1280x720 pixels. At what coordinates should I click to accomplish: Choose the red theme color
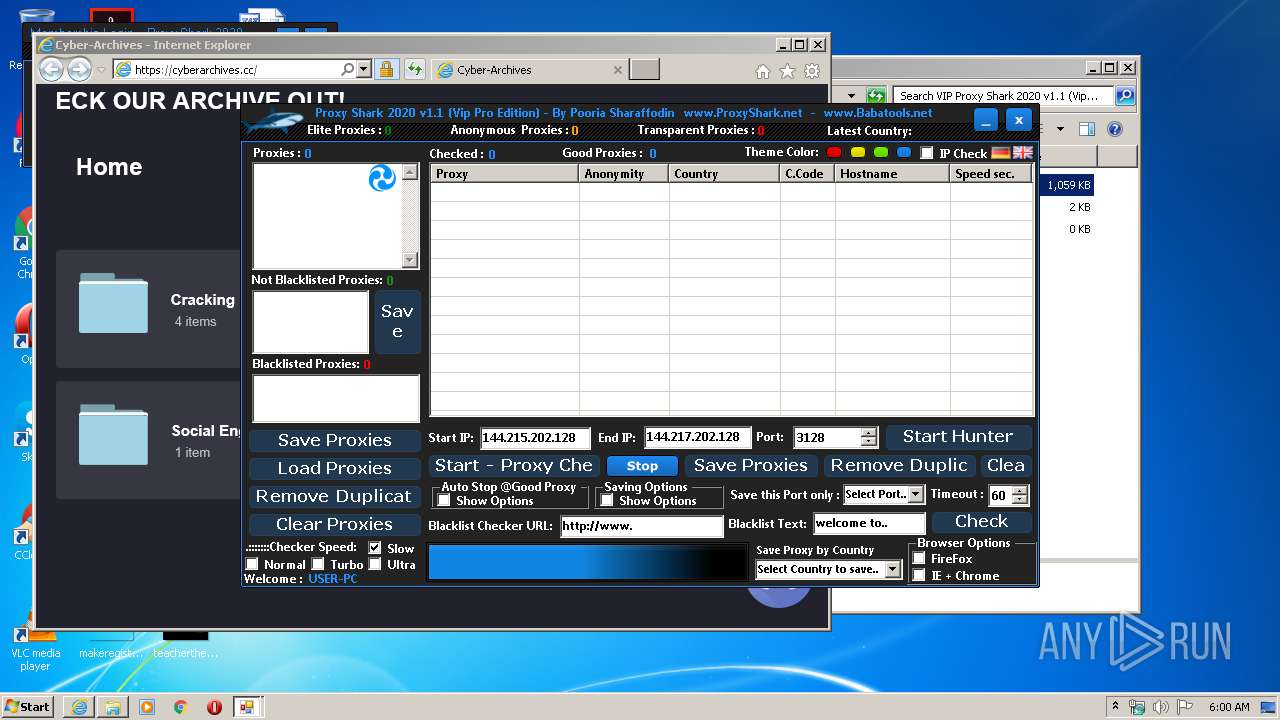click(834, 153)
